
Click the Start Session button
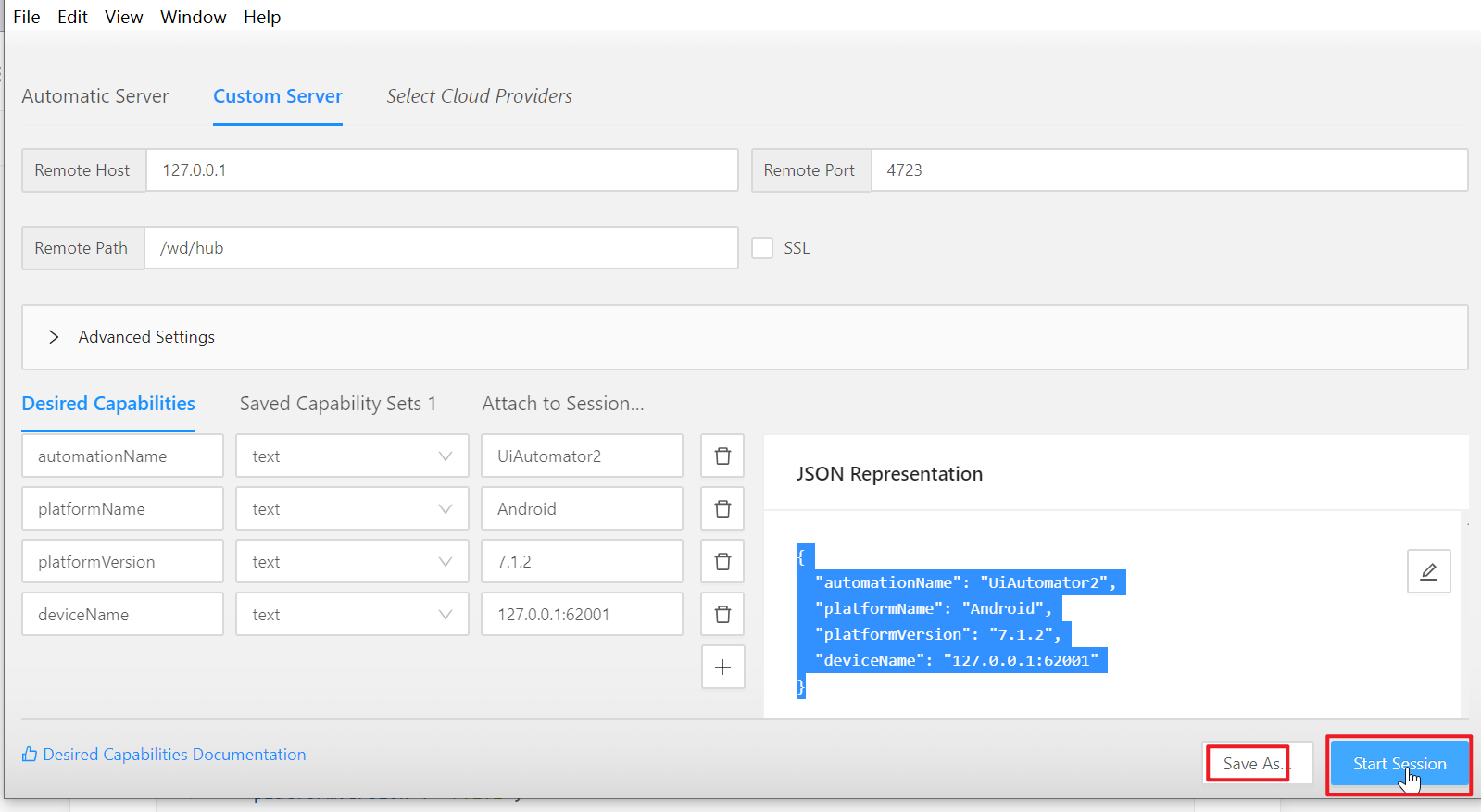1399,764
